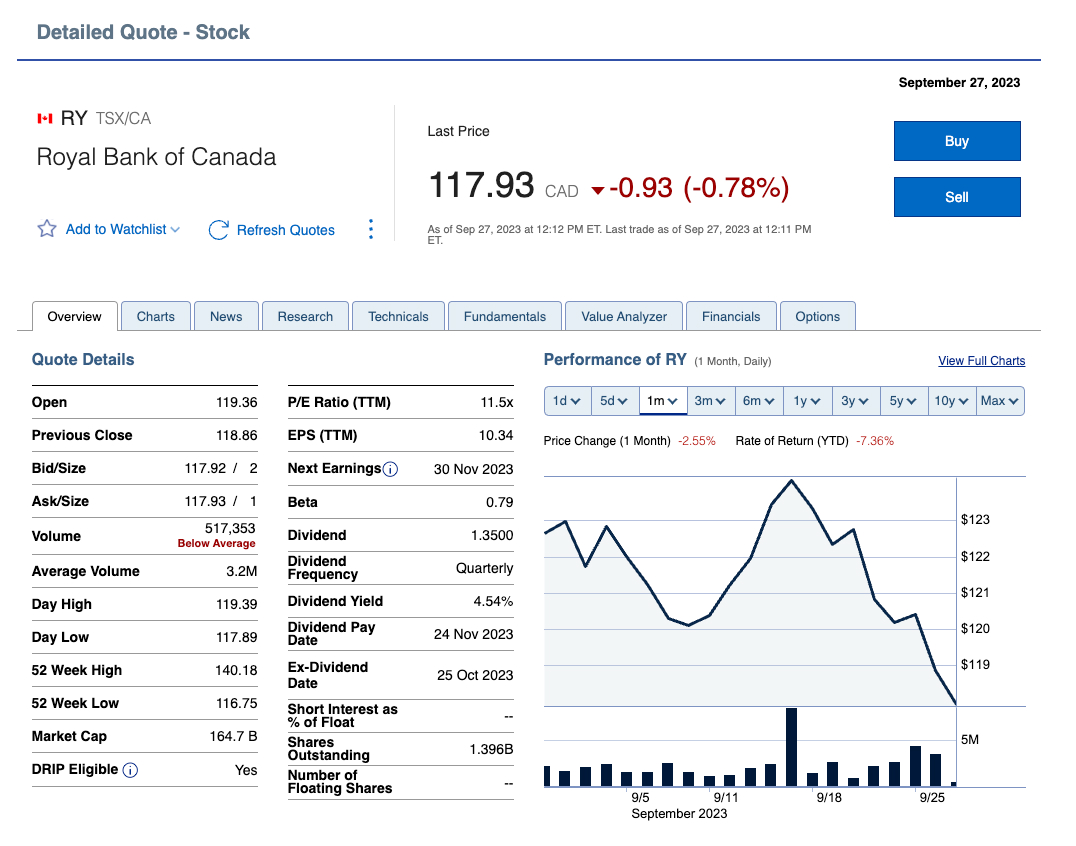This screenshot has width=1076, height=846.
Task: Click the 52 Week Low value 116.75
Action: click(236, 703)
